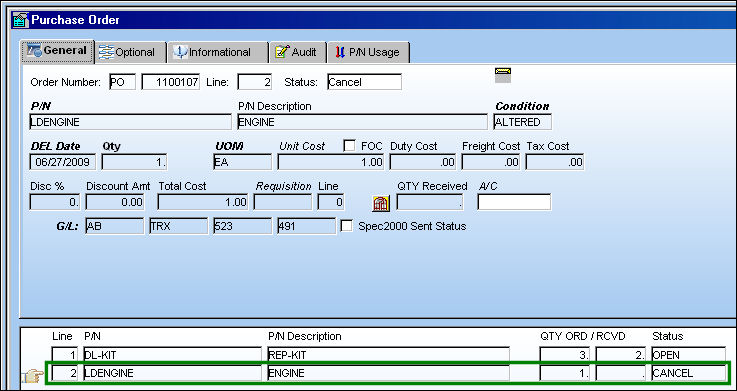
Task: Click the G/L field showing TRX
Action: click(x=178, y=226)
